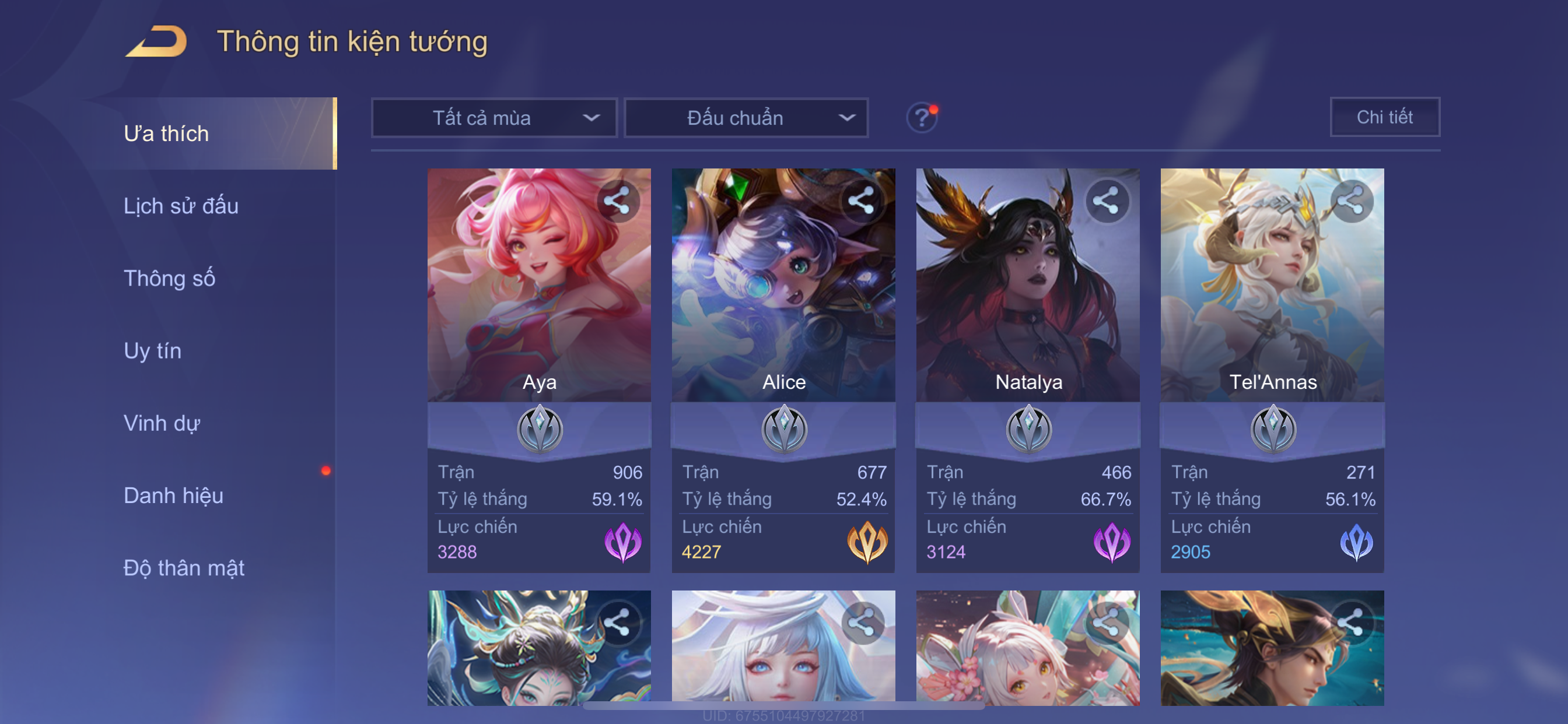Screen dimensions: 1568x724
Task: Open the Danh hiệu tab
Action: [x=173, y=495]
